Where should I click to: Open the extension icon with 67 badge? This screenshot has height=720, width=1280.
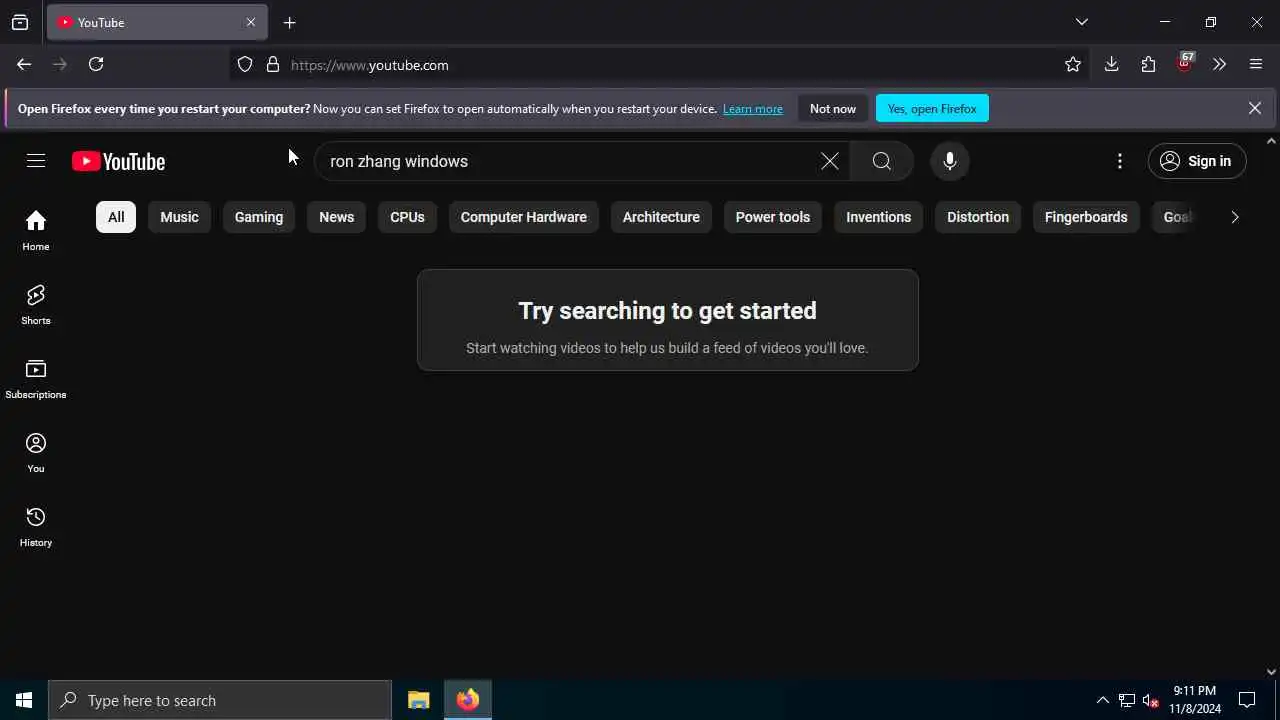point(1185,63)
